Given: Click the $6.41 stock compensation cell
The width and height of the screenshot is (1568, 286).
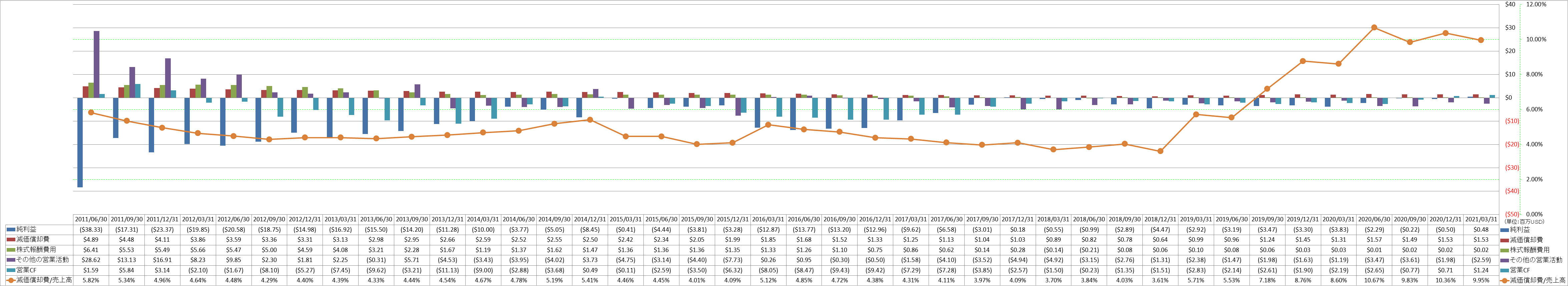Looking at the screenshot, I should pos(91,249).
